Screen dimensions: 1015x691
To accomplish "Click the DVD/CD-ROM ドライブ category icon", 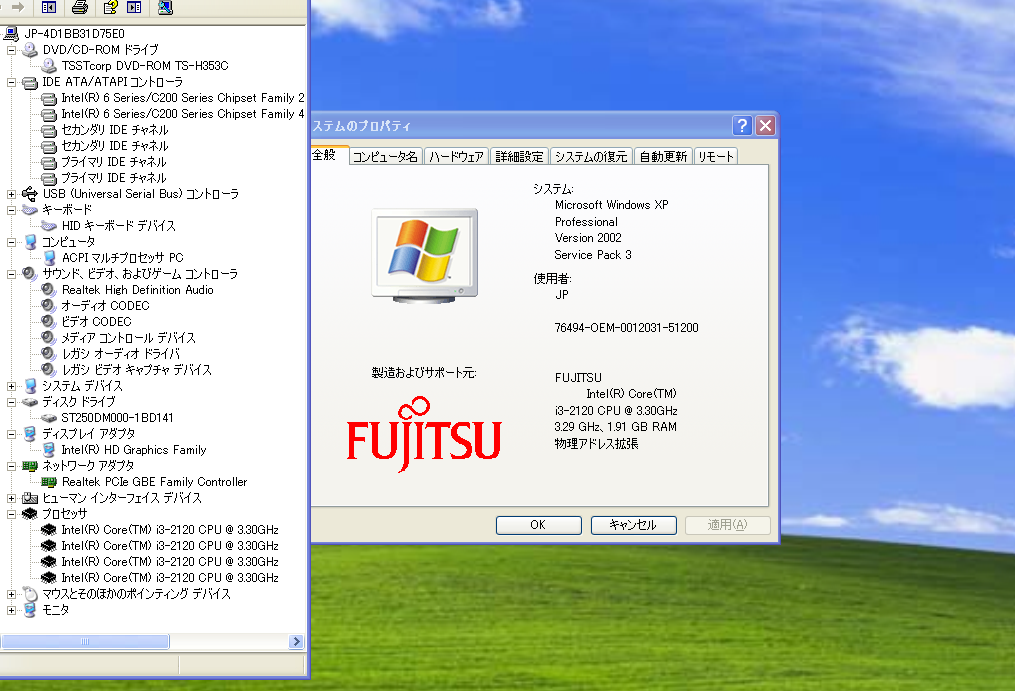I will (x=30, y=49).
